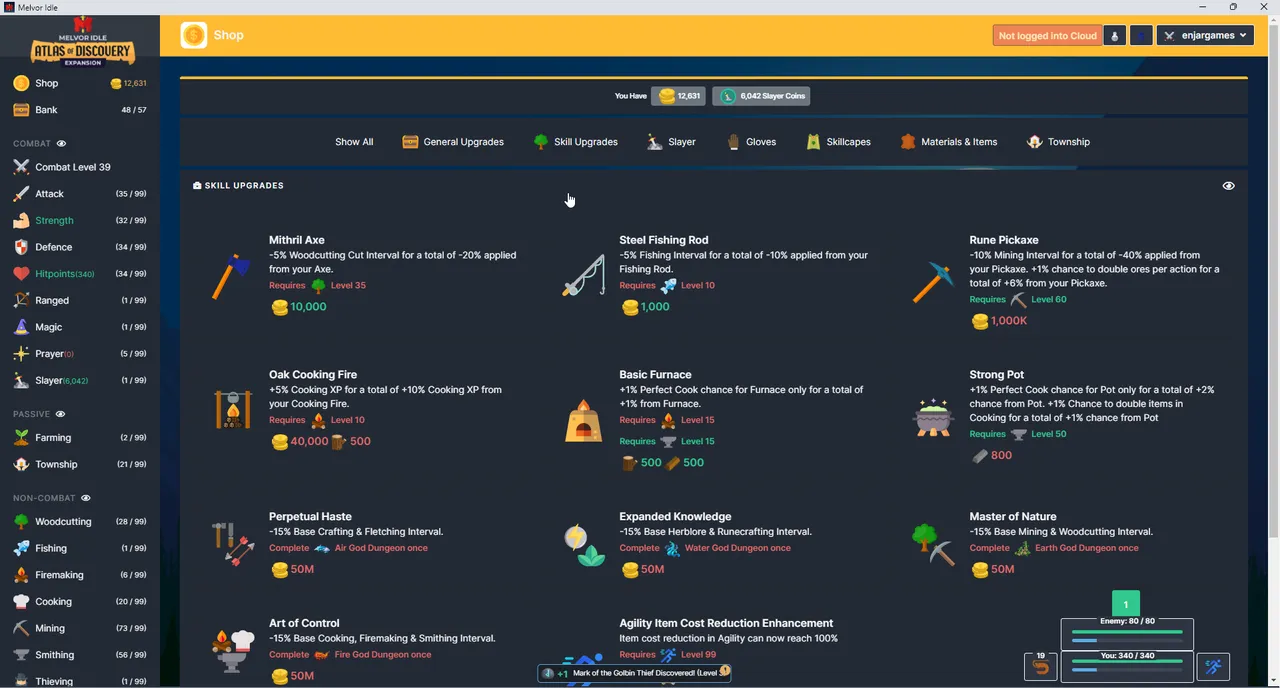Click the Master of Nature icon
Screen dimensions: 1280x688
point(934,545)
